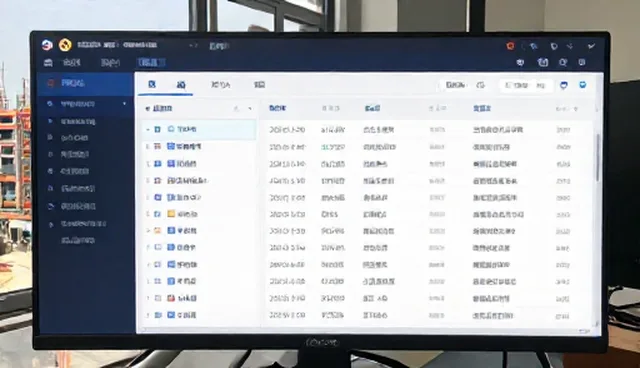Click the downward arrow icon beside the checkmark
This screenshot has height=368, width=640.
pyautogui.click(x=570, y=47)
